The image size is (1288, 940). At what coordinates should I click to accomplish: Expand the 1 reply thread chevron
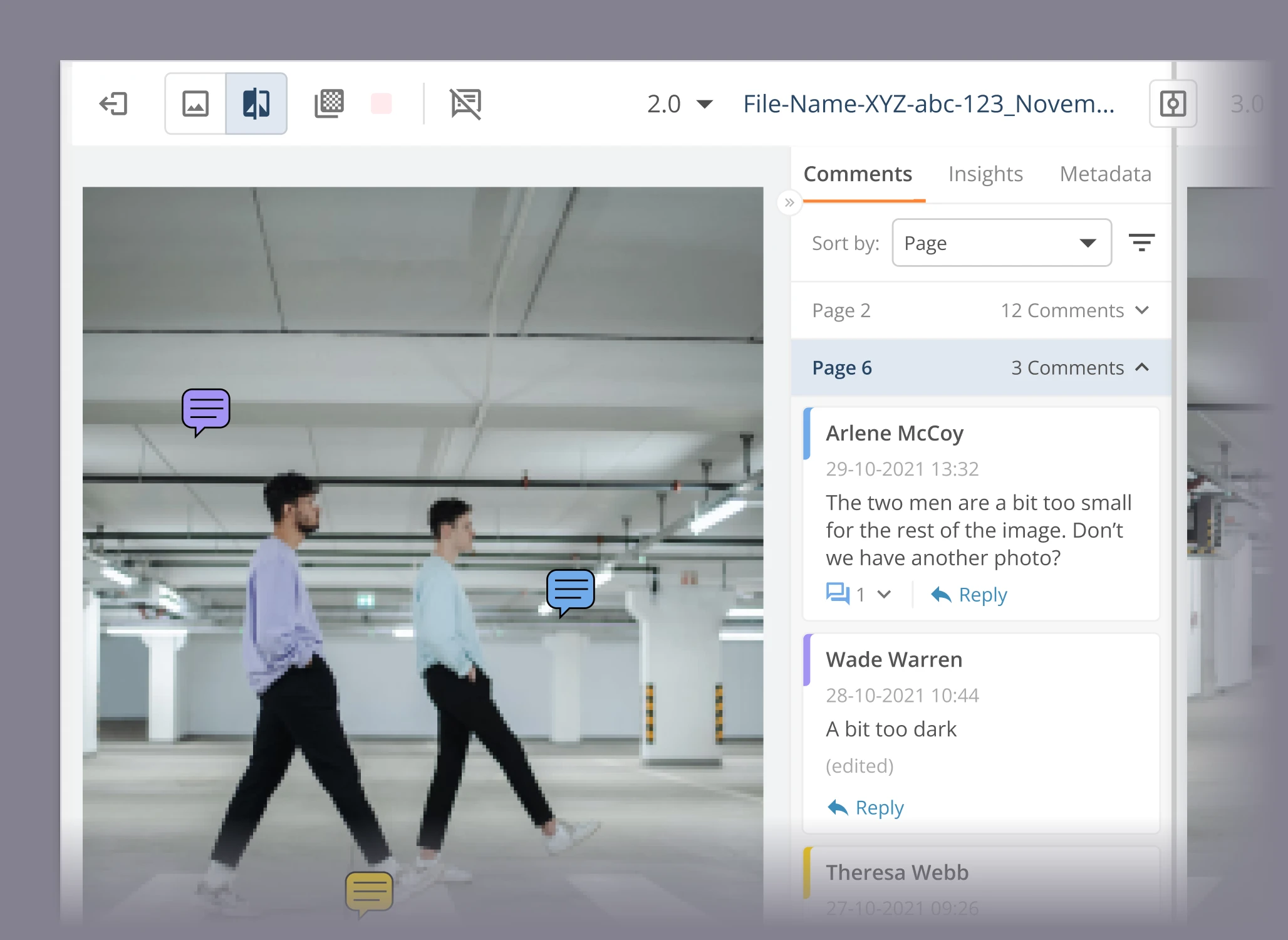[x=884, y=594]
